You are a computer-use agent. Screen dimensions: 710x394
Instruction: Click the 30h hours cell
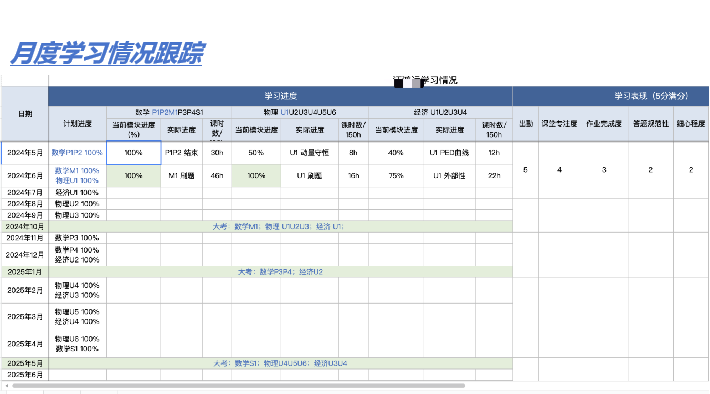[x=217, y=153]
